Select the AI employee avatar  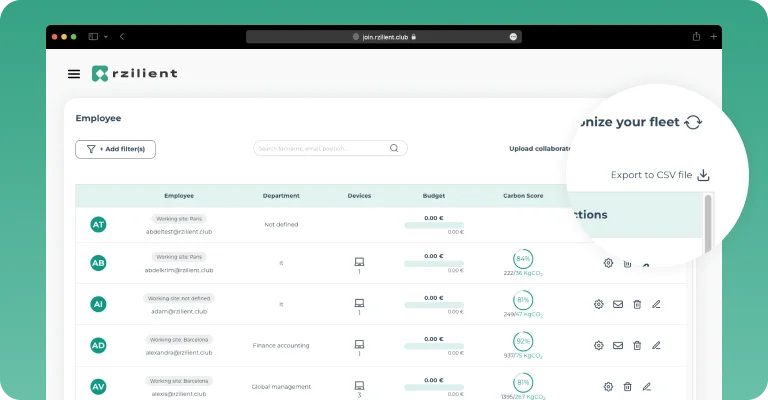(98, 304)
